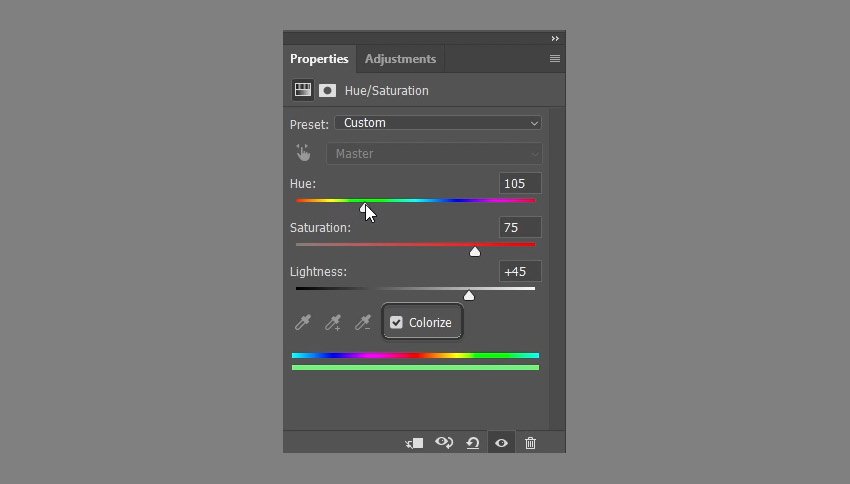Collapse the panel with double arrows

click(x=555, y=38)
